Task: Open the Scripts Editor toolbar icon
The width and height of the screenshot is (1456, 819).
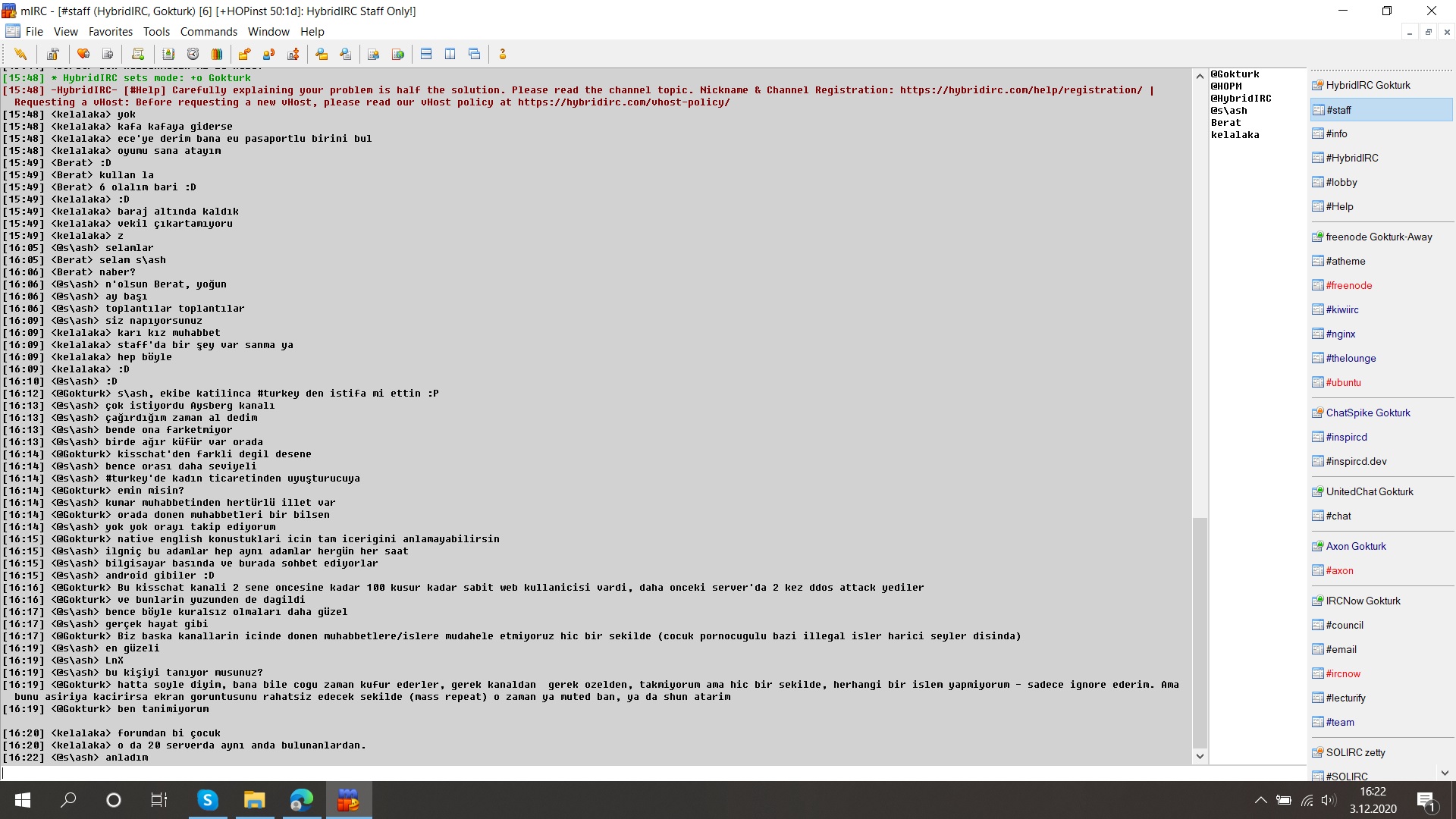Action: [137, 54]
